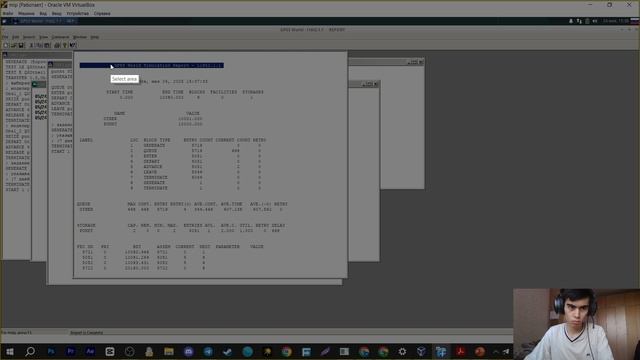Click the QUEUE block row at location 2

(195, 151)
